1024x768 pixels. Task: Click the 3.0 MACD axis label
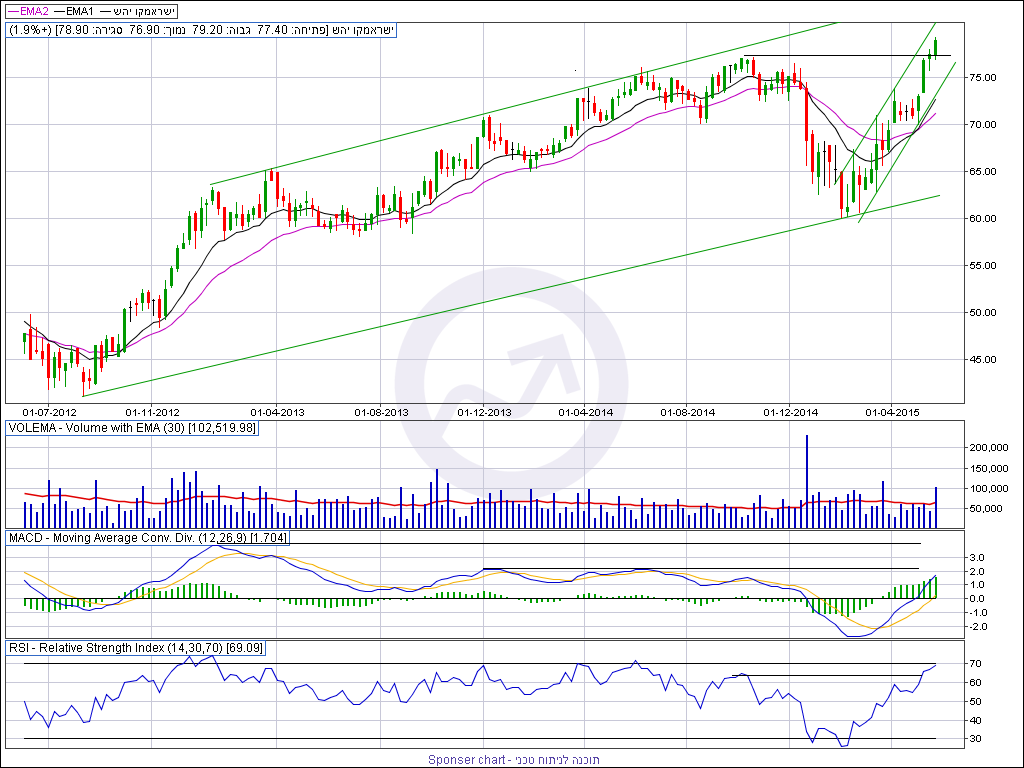pyautogui.click(x=977, y=558)
